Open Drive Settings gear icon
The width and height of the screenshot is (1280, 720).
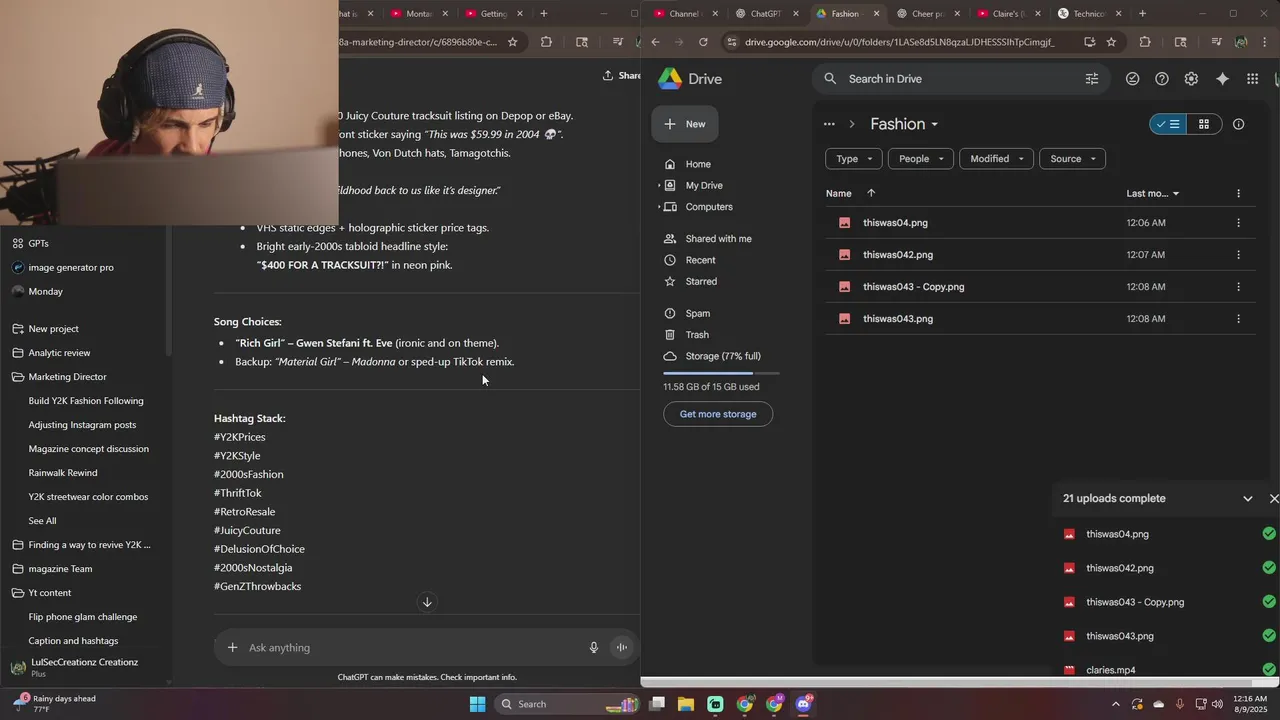[x=1191, y=79]
